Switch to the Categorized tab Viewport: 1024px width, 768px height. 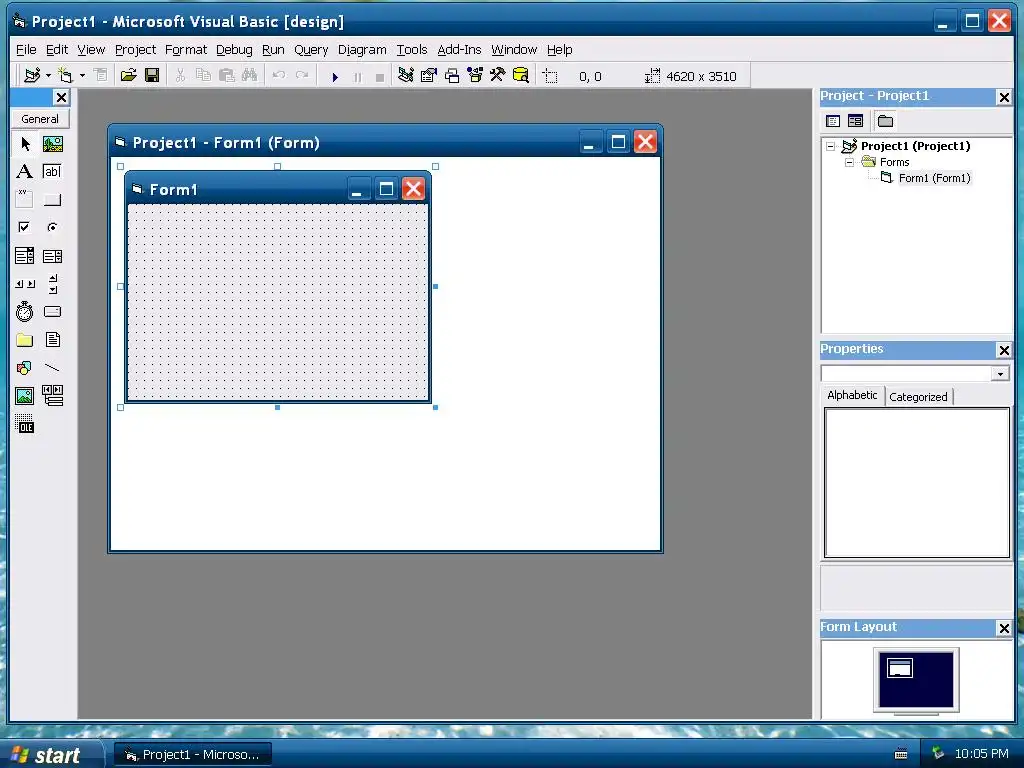click(x=918, y=396)
